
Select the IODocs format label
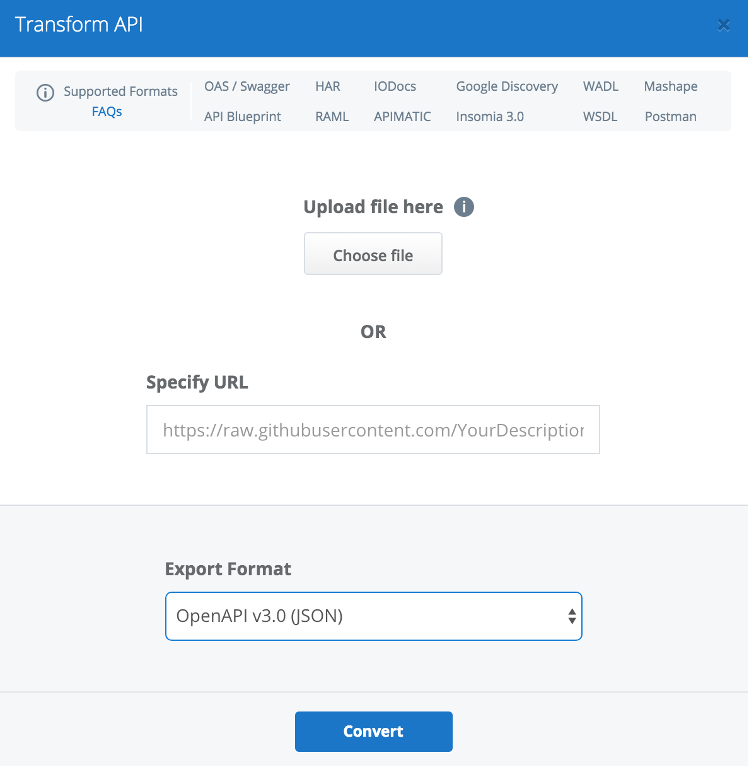[395, 87]
